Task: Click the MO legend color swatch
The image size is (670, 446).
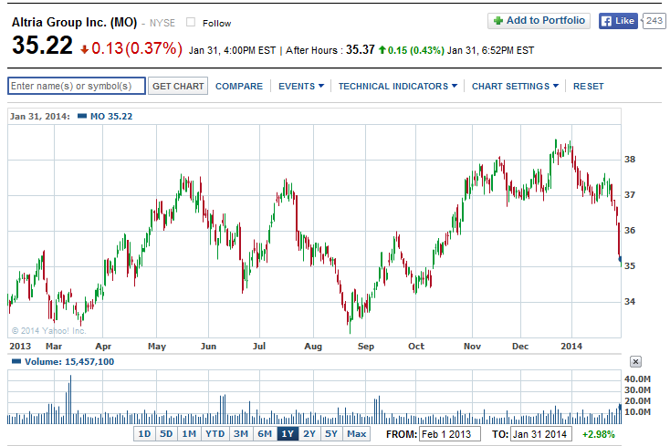Action: point(82,115)
